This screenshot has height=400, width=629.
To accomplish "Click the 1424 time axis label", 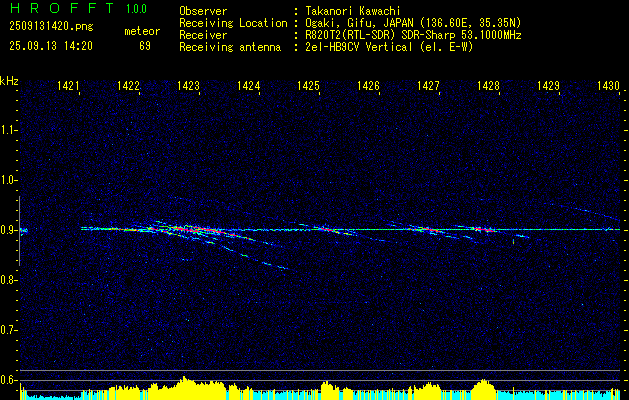I will click(248, 85).
